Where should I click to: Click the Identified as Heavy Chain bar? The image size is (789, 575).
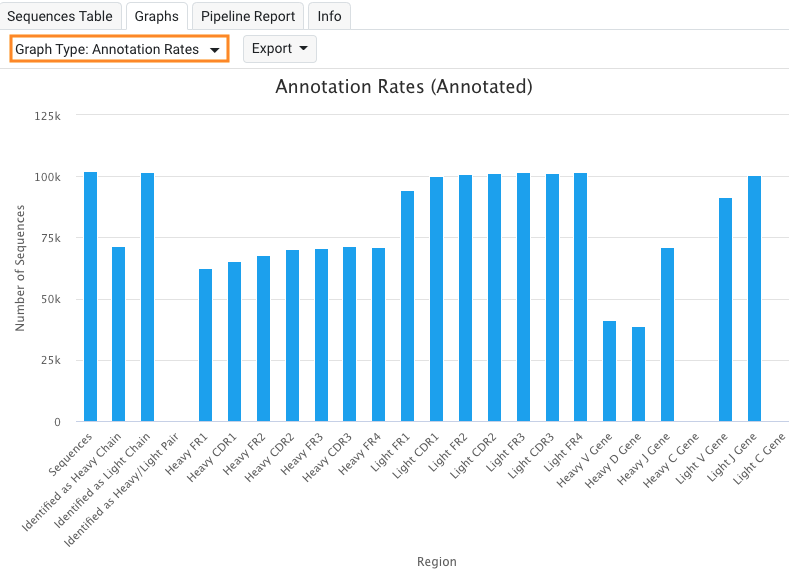click(119, 334)
